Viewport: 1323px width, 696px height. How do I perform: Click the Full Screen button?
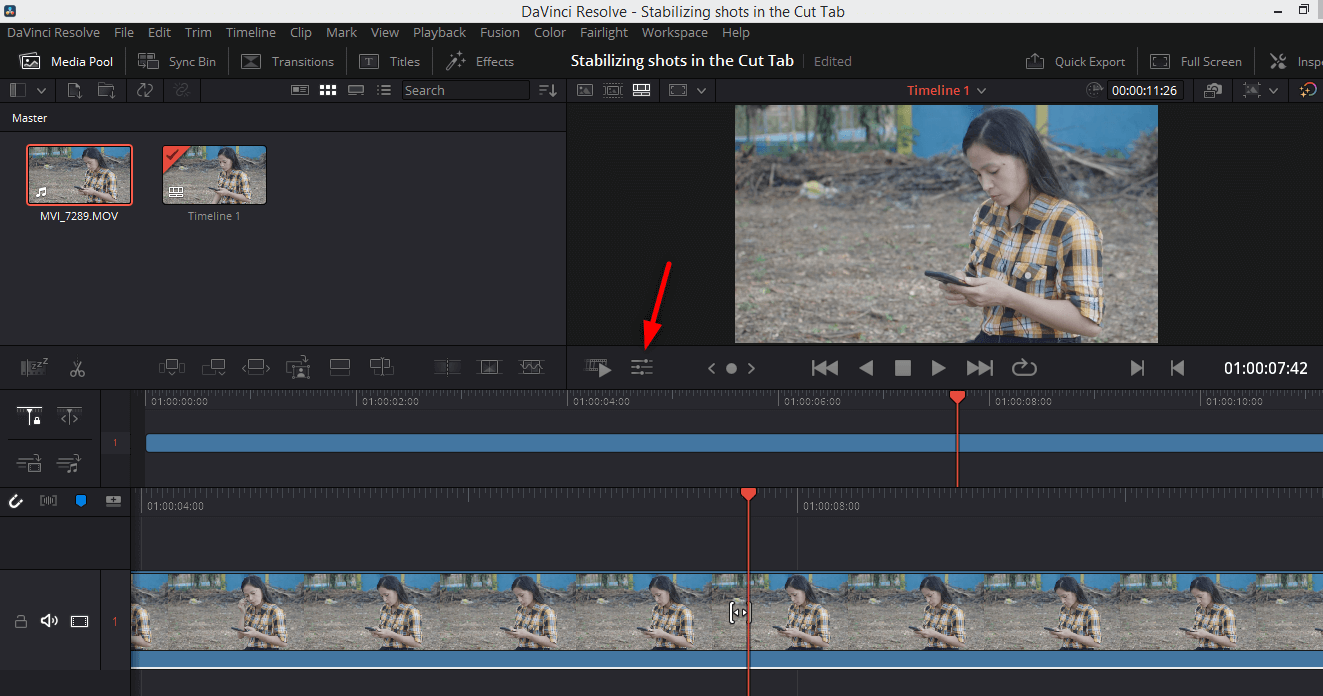(x=1196, y=61)
